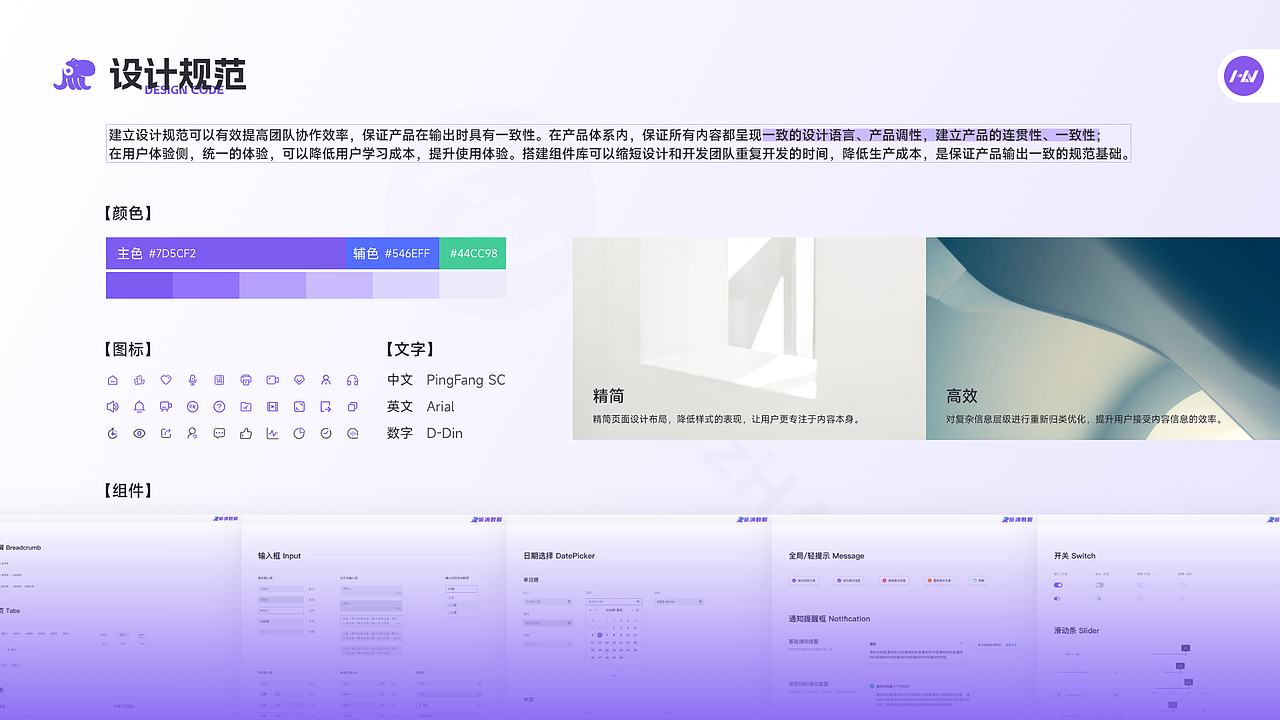Pick the secondary blue swatch #546EFF
Screen dimensions: 1280x720
click(x=392, y=253)
